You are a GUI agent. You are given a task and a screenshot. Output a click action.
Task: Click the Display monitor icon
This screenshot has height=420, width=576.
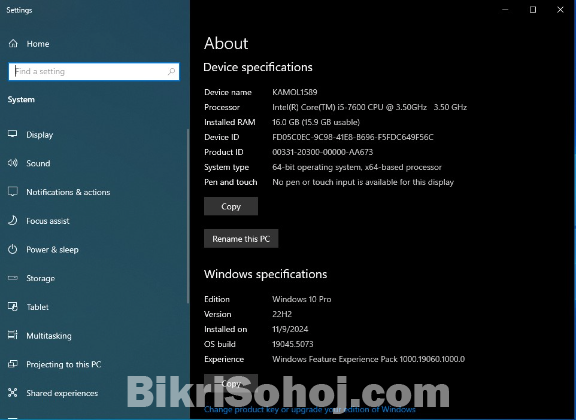(x=12, y=134)
